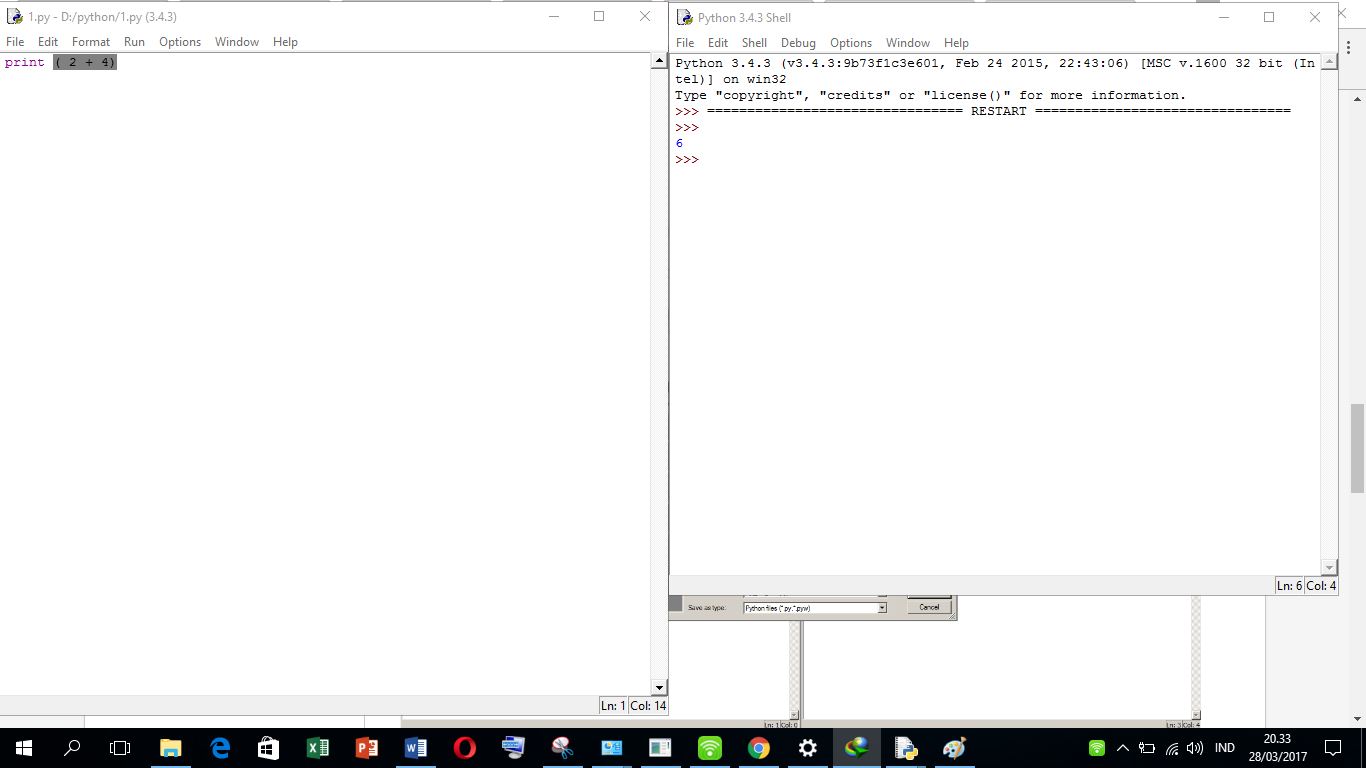1366x768 pixels.
Task: Click the editor's vertical scrollbar down arrow
Action: point(659,688)
